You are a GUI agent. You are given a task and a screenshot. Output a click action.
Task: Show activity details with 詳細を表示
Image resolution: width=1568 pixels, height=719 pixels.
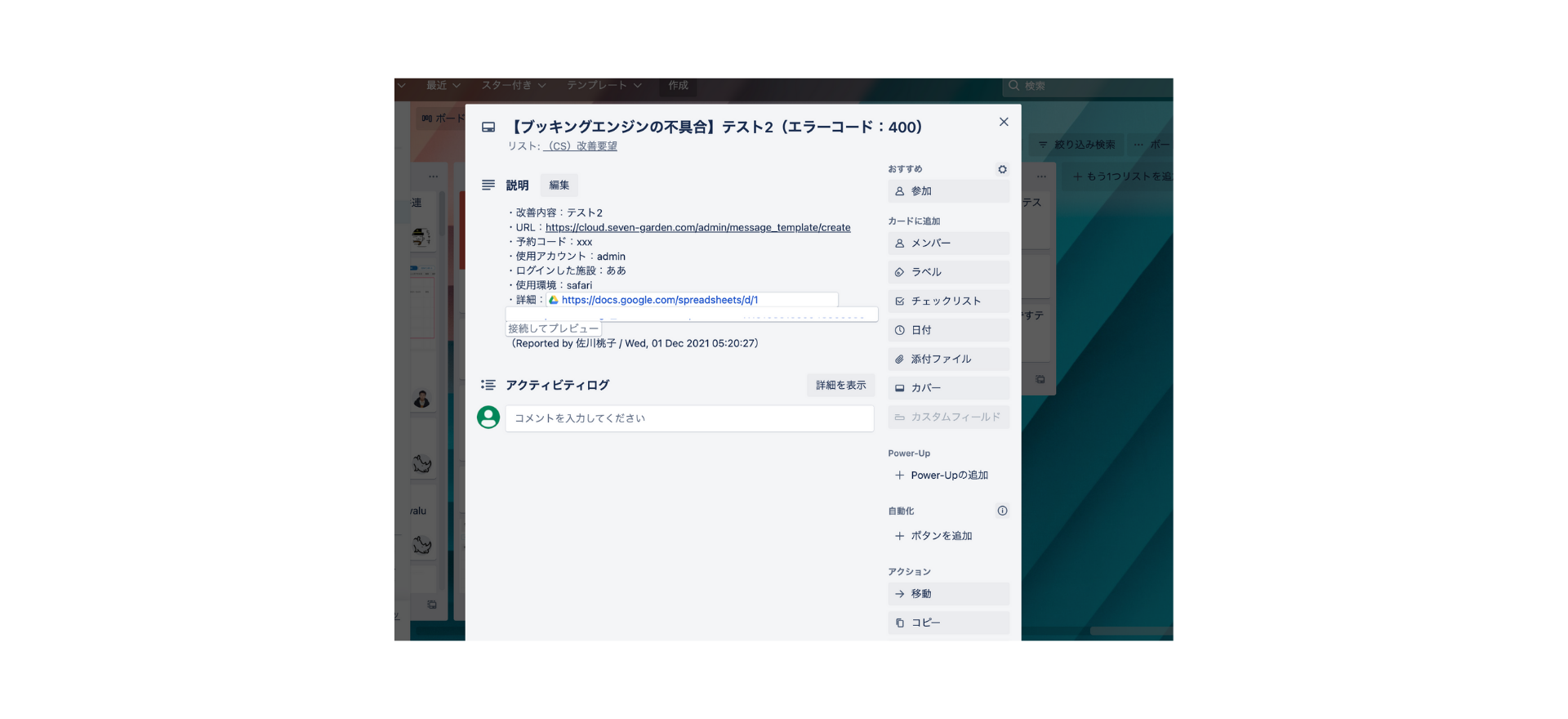tap(840, 386)
